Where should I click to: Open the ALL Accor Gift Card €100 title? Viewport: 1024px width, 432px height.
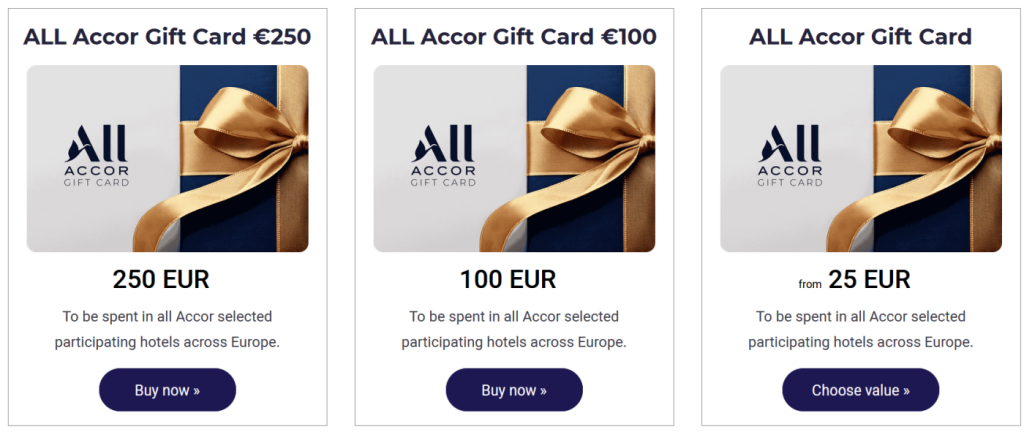coord(514,37)
